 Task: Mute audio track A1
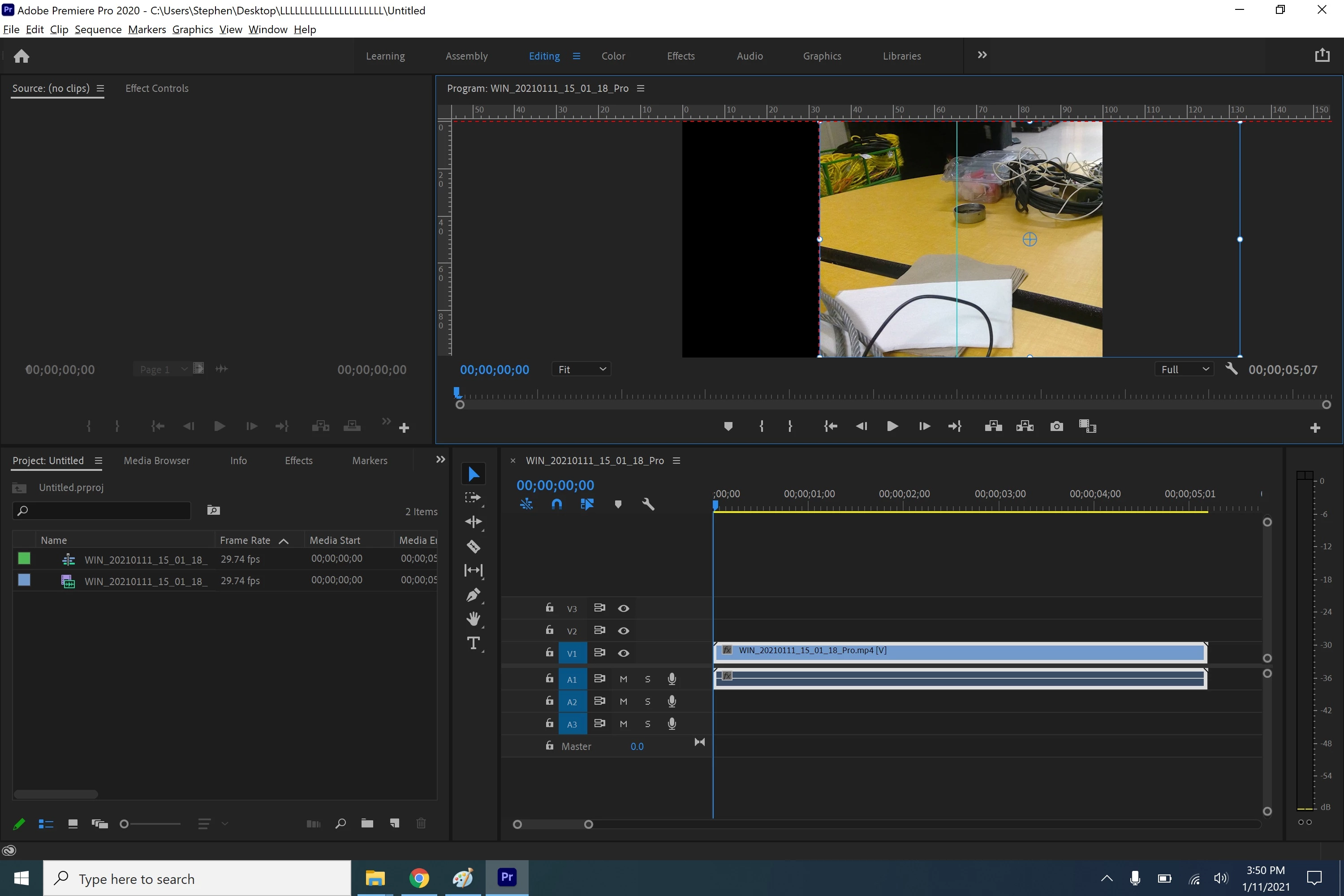tap(624, 679)
